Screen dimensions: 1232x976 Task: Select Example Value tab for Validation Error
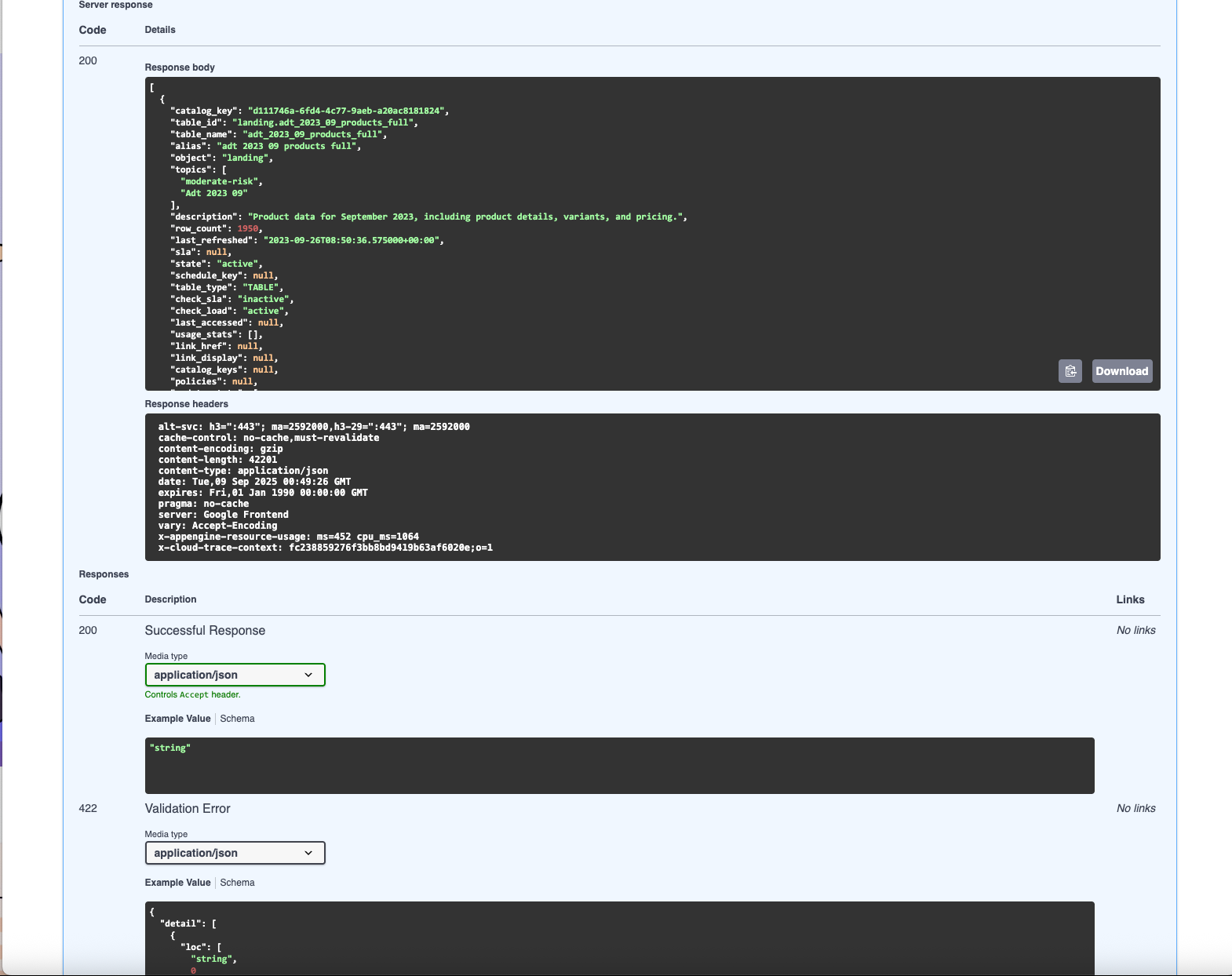tap(177, 883)
